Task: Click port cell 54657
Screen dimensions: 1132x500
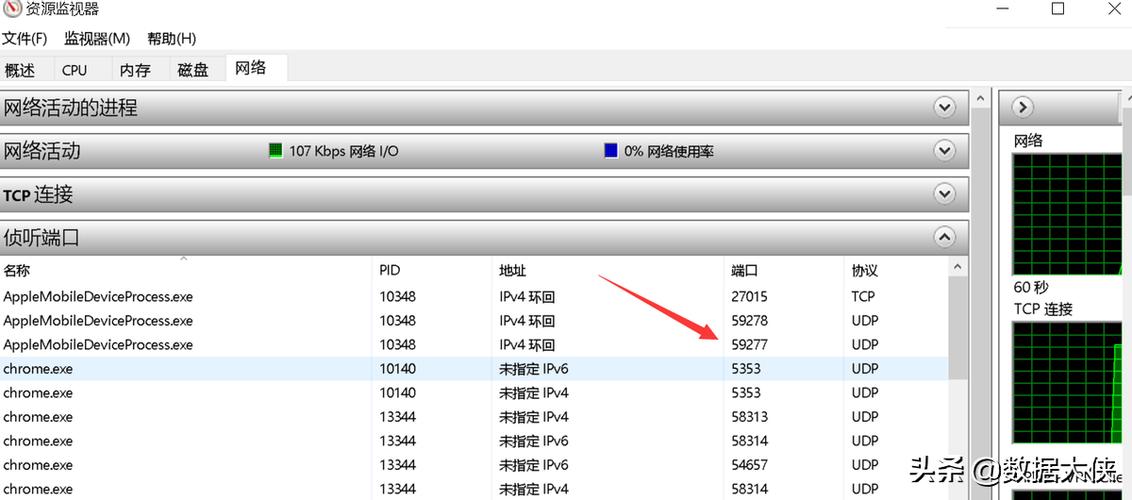Action: (749, 465)
